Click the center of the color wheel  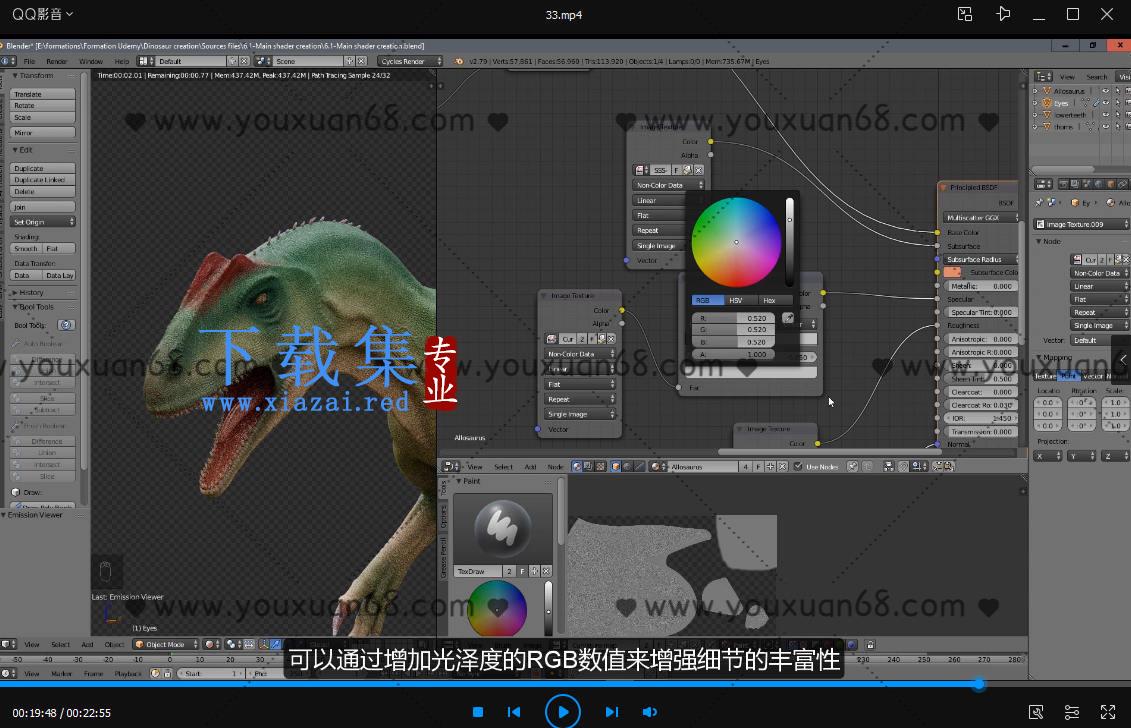pyautogui.click(x=736, y=242)
